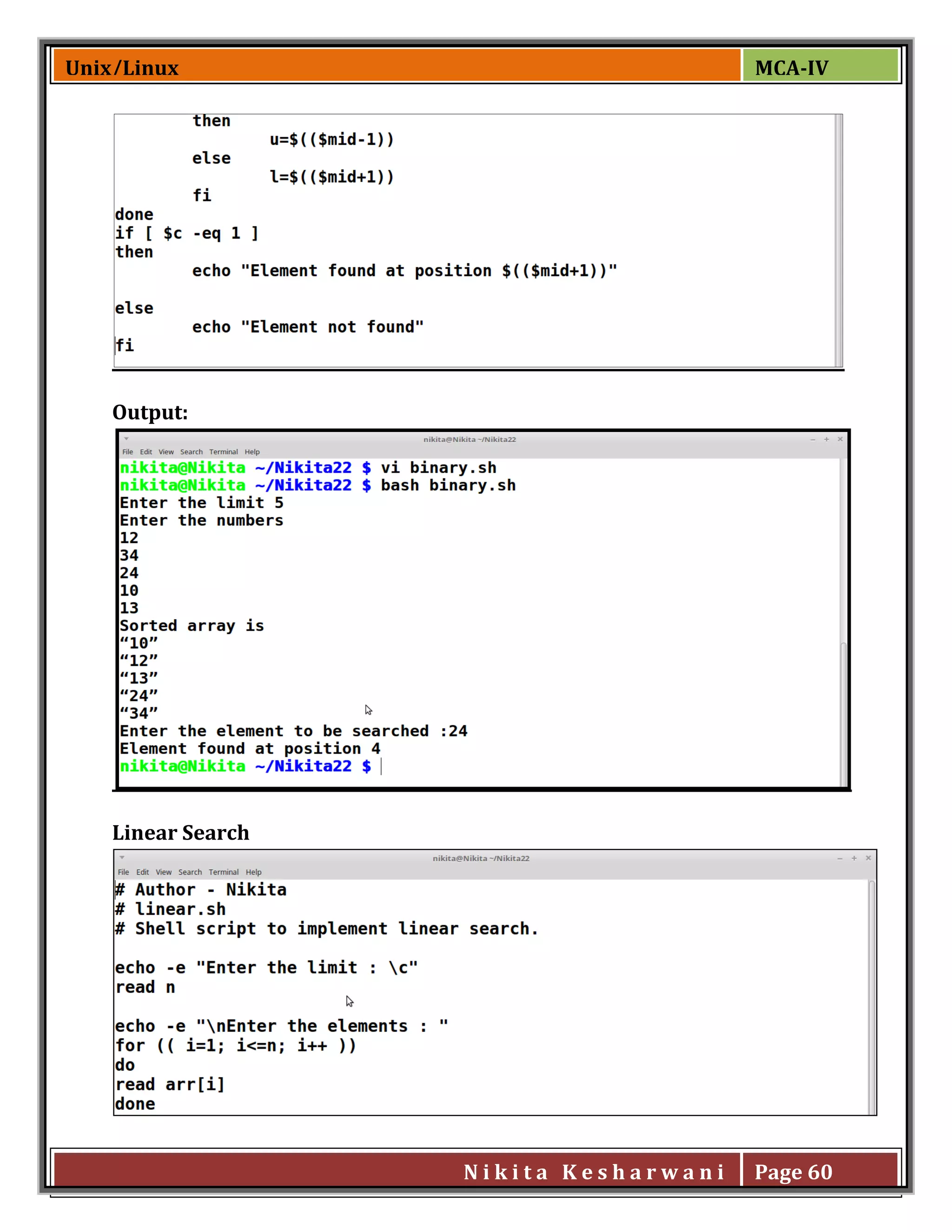
Task: Open Help menu in output terminal window
Action: tap(252, 452)
